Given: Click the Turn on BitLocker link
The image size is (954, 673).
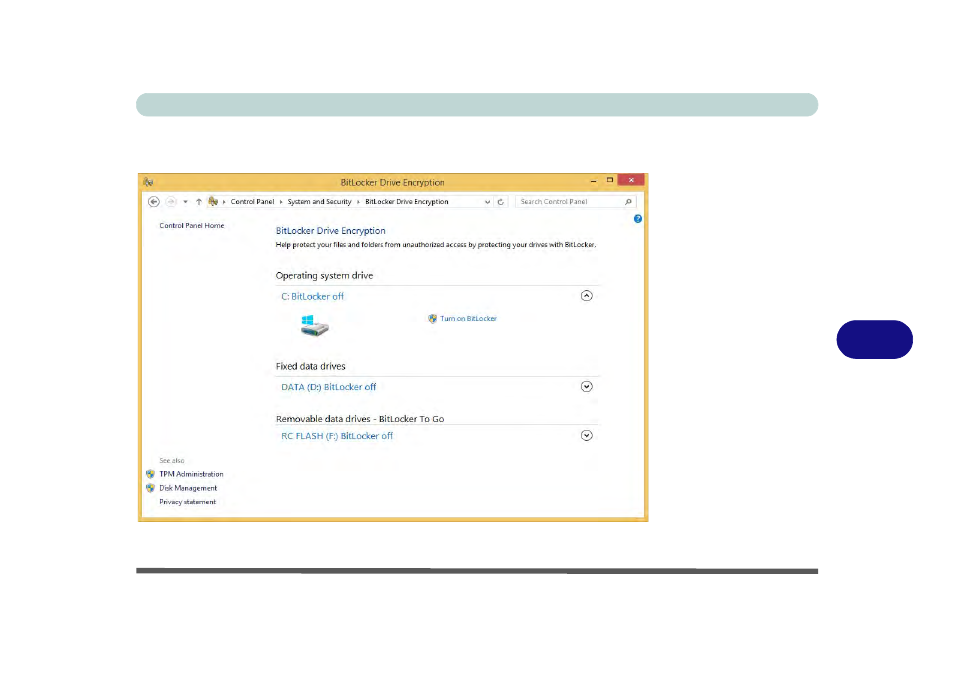Looking at the screenshot, I should [468, 318].
